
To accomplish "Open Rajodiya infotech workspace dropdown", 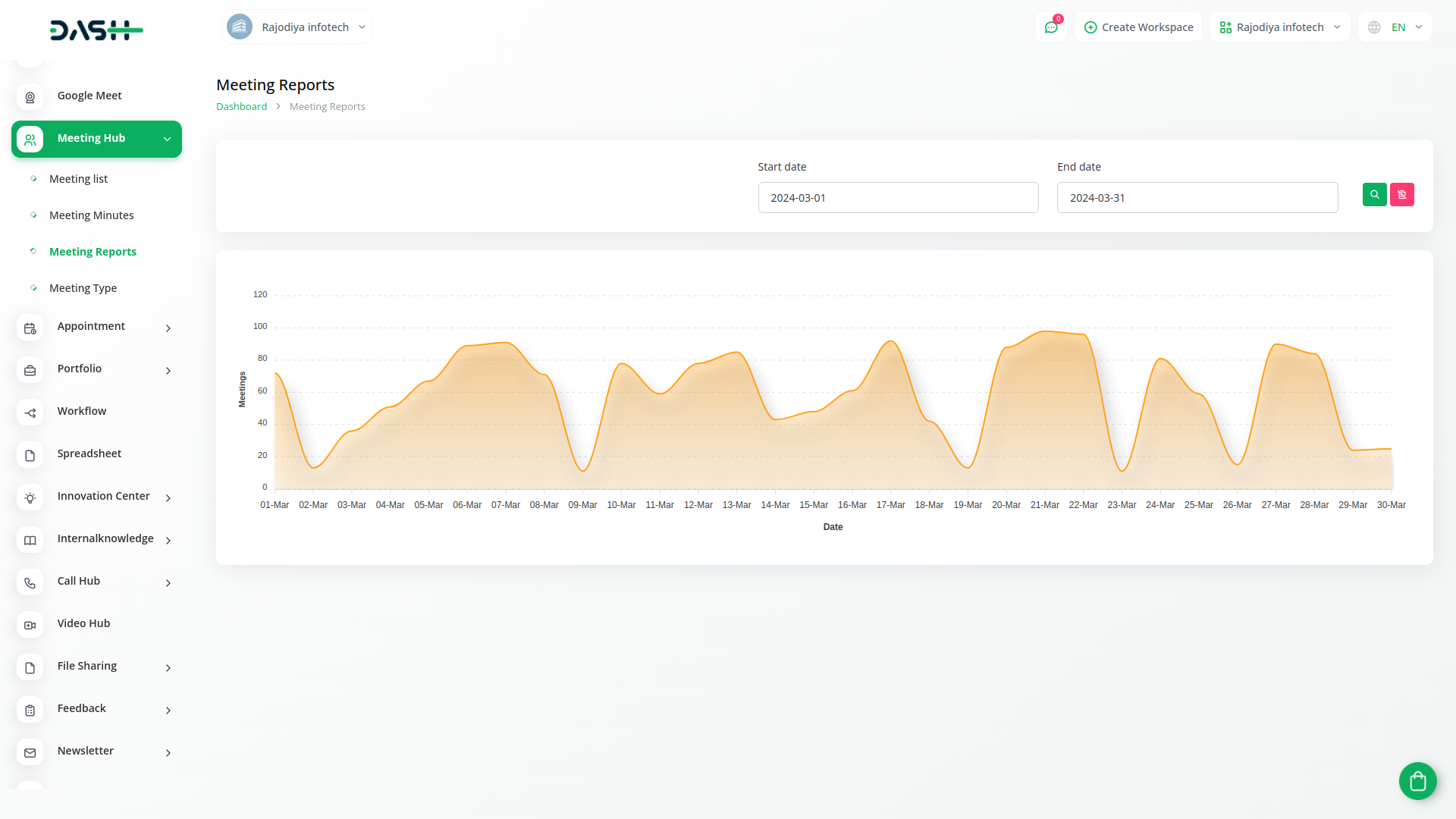I will coord(1280,27).
